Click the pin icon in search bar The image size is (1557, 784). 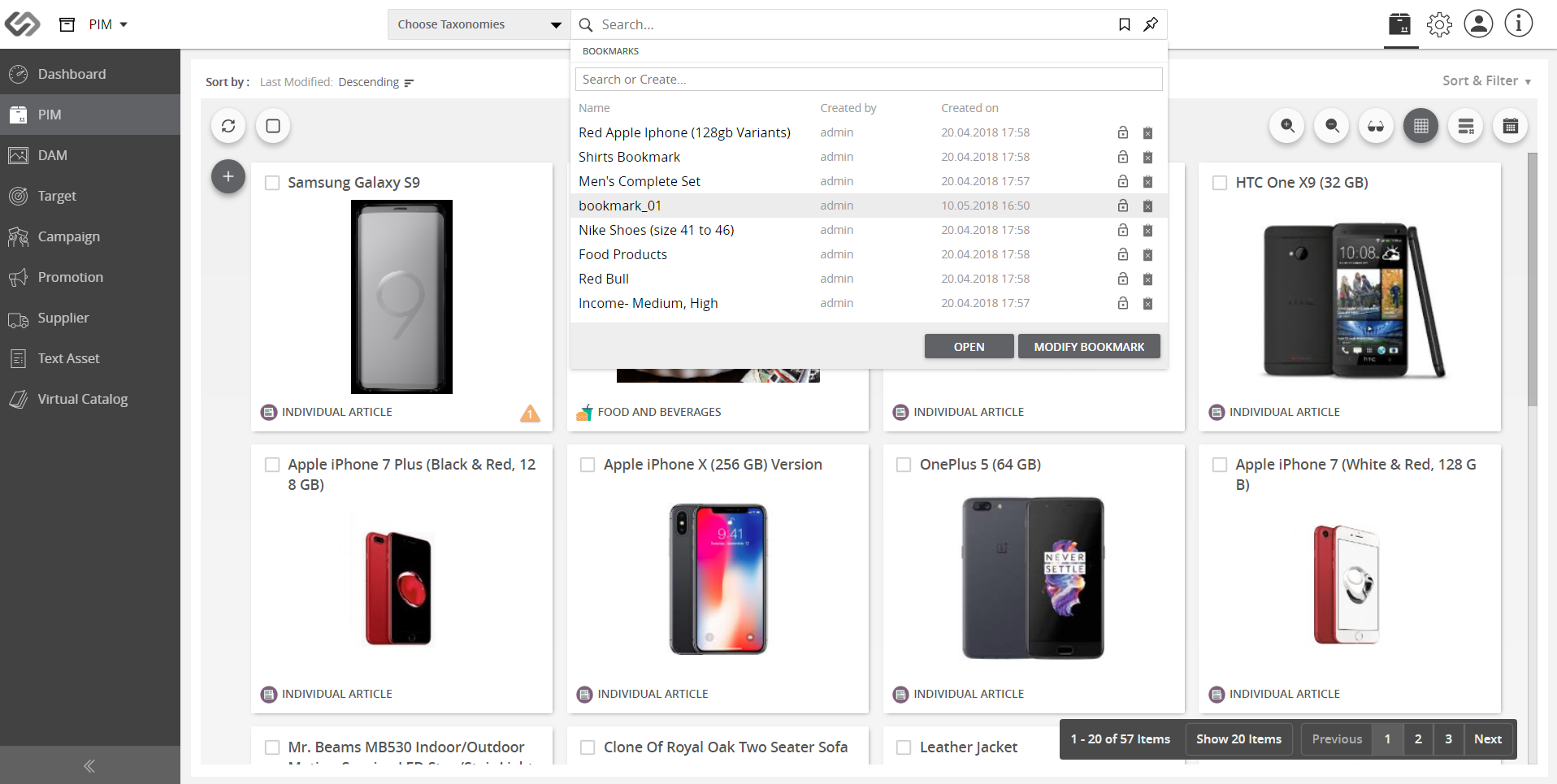click(x=1151, y=24)
